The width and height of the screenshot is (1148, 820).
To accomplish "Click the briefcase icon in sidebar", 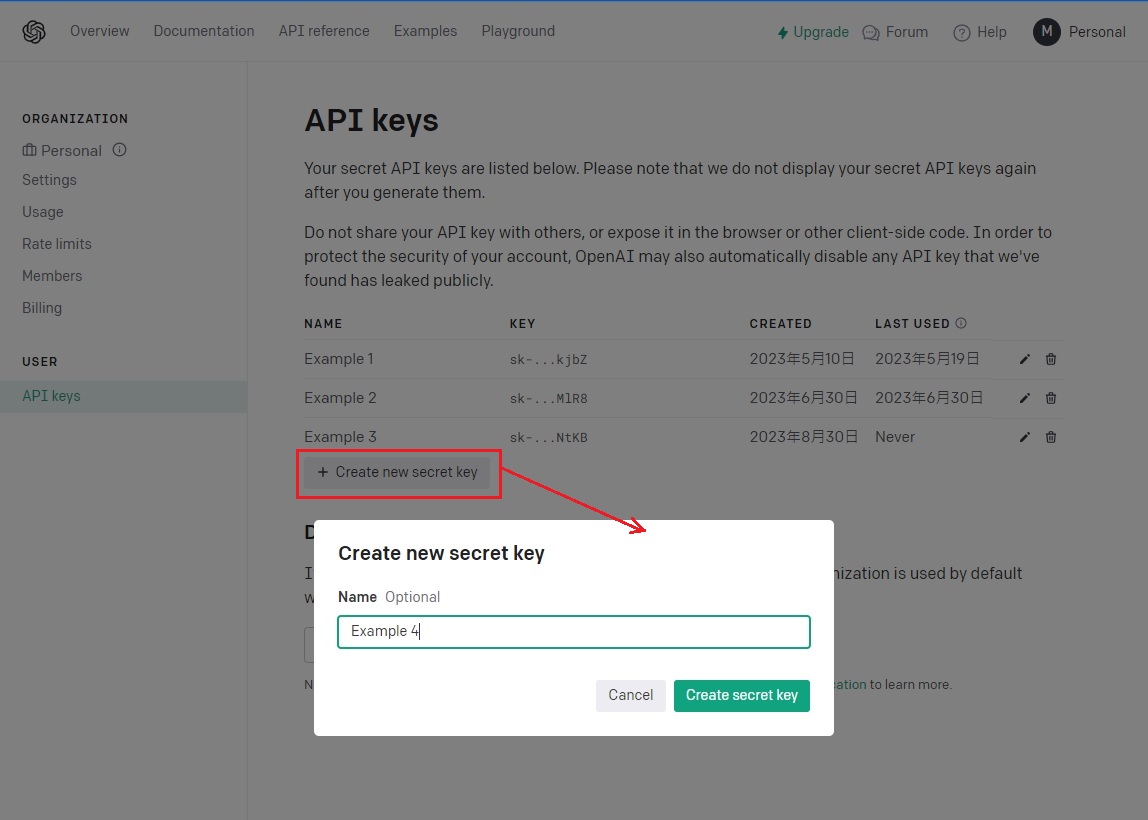I will 29,150.
